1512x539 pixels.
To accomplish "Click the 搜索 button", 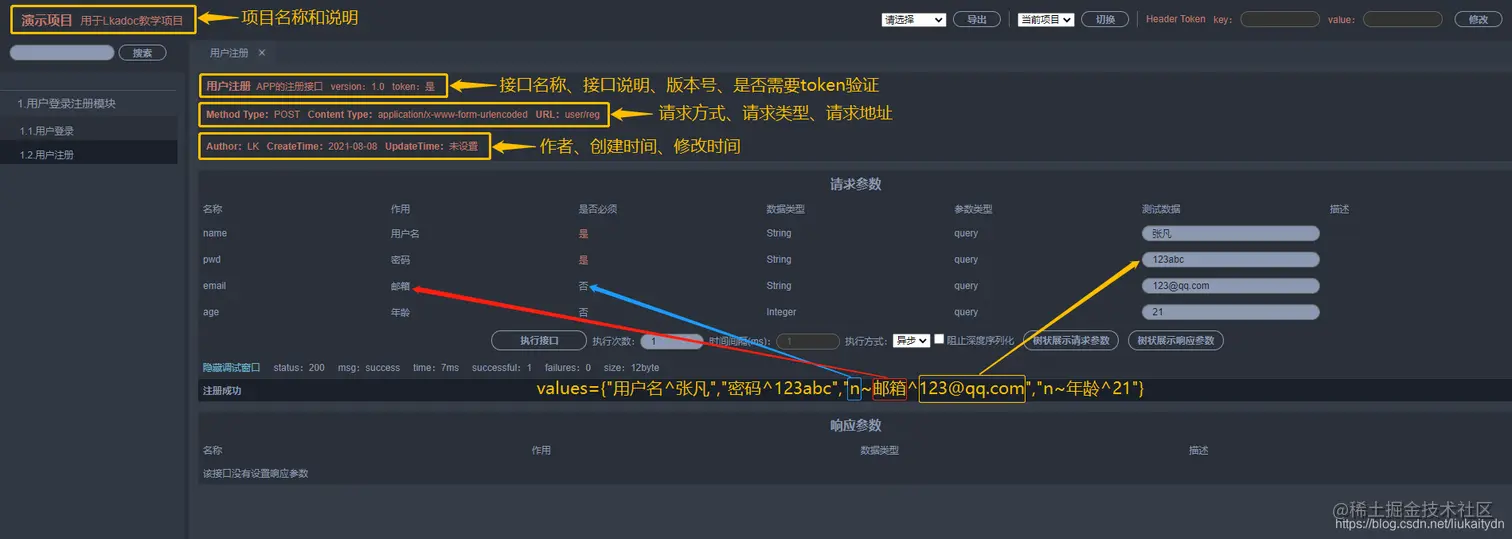I will click(x=142, y=53).
